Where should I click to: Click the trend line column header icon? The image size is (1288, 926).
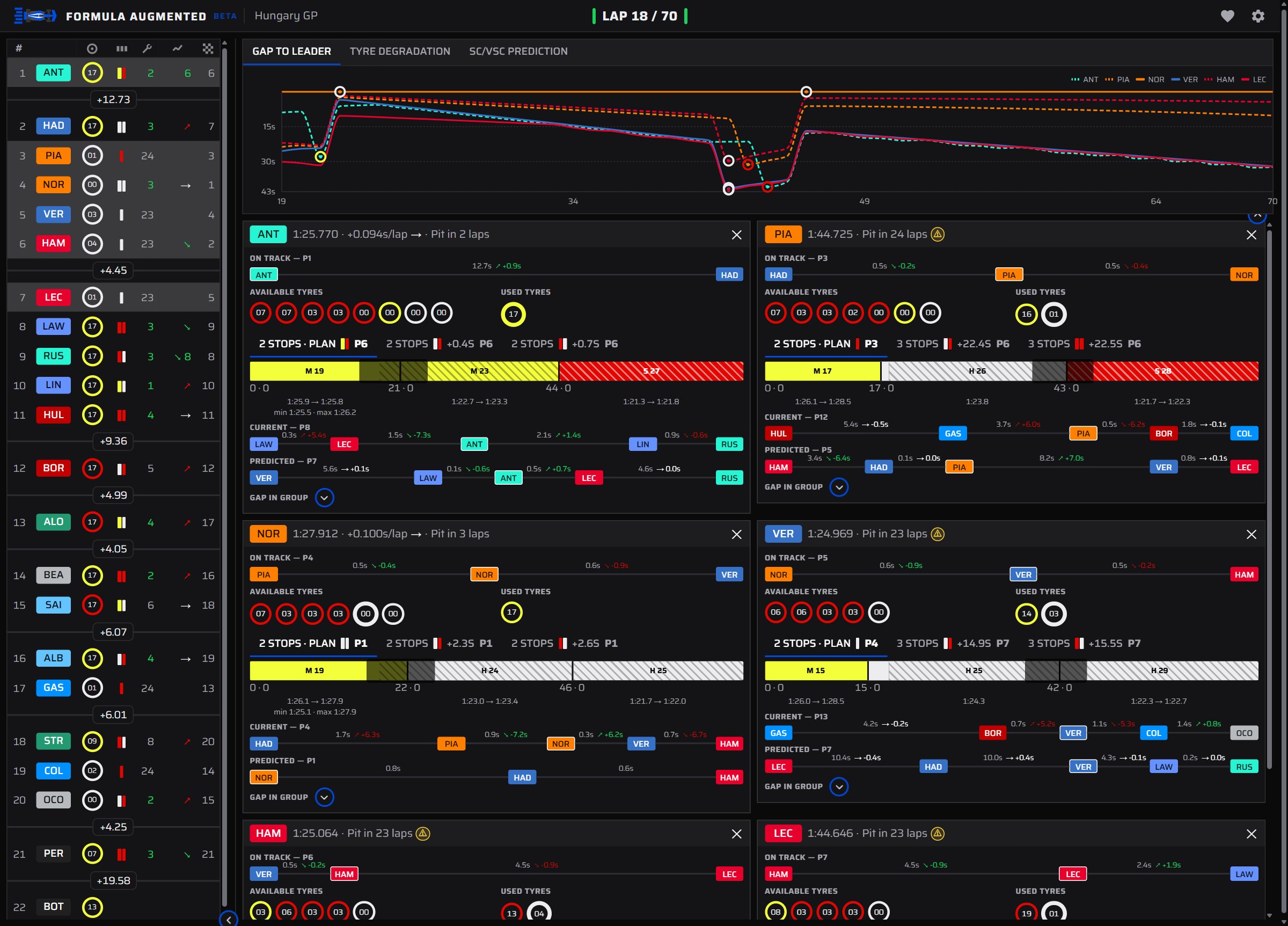pyautogui.click(x=178, y=49)
